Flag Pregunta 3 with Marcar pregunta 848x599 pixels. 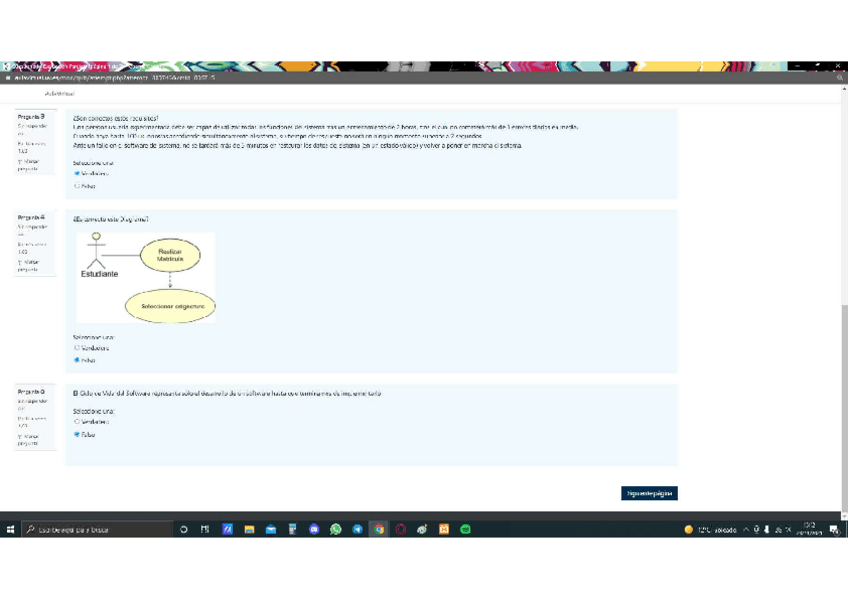point(29,165)
